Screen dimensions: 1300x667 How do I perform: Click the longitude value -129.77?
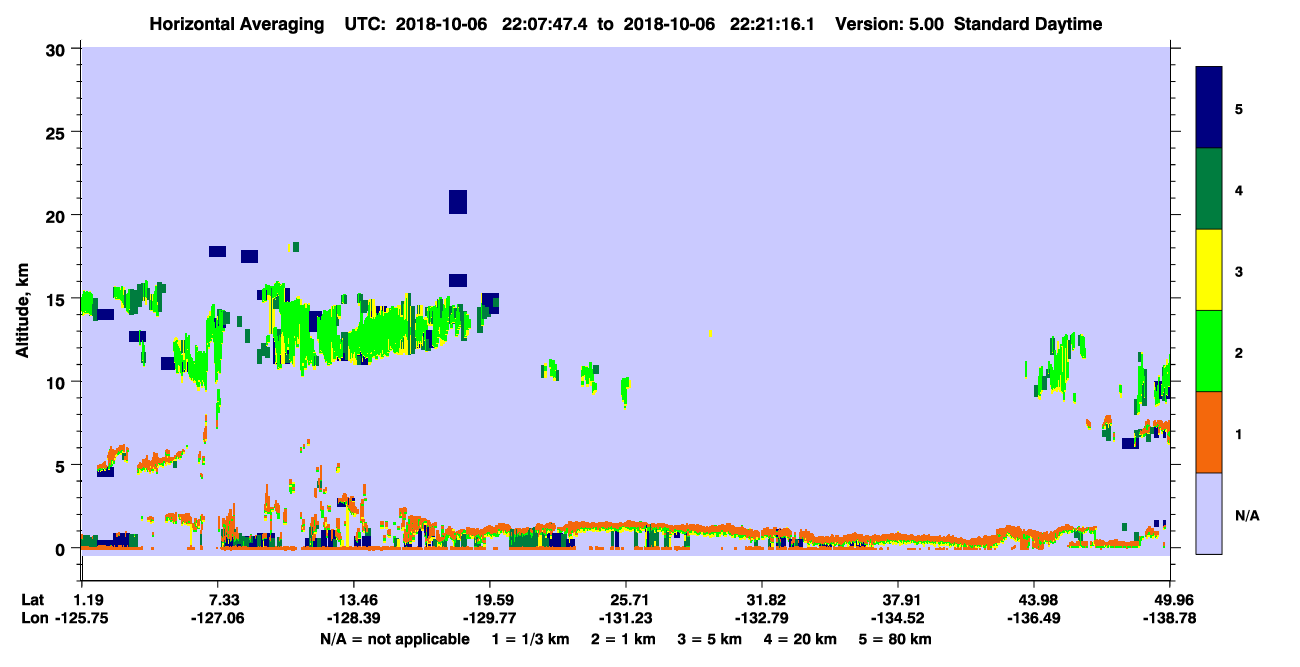pyautogui.click(x=489, y=619)
